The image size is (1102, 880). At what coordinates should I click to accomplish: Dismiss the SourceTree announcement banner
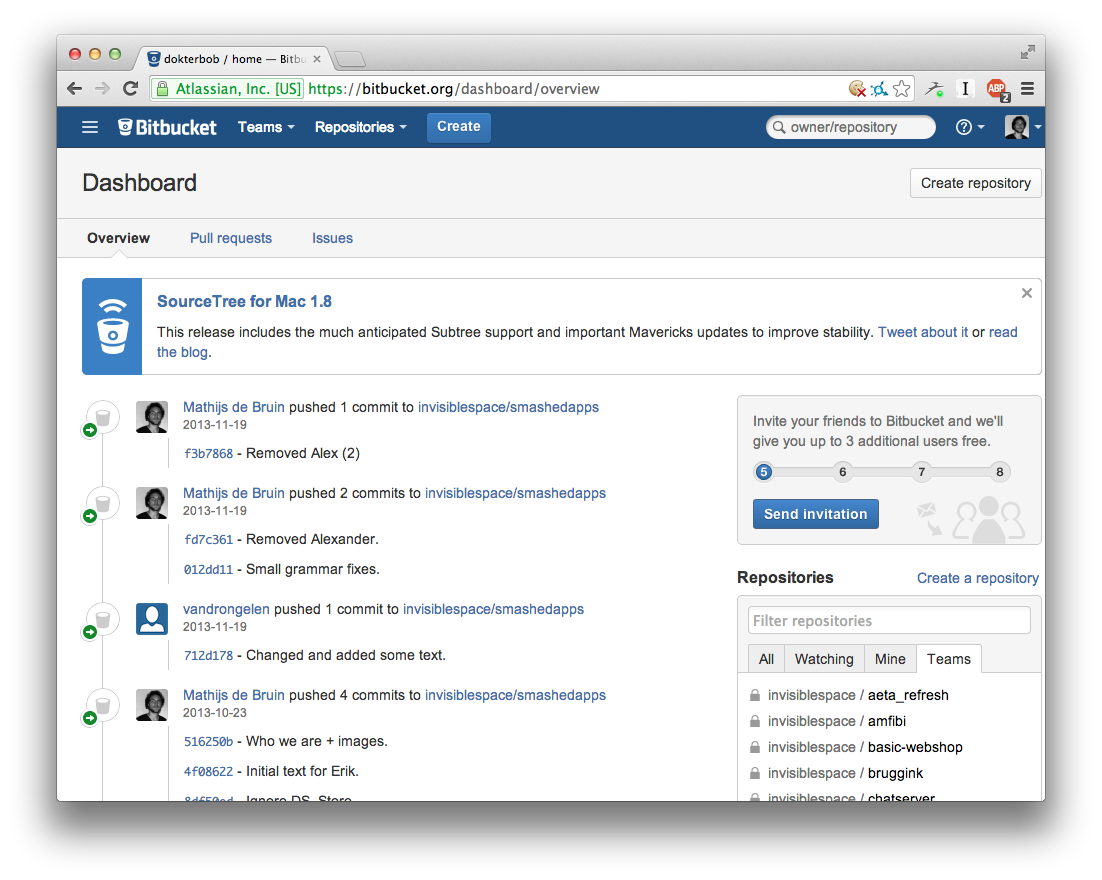tap(1026, 293)
